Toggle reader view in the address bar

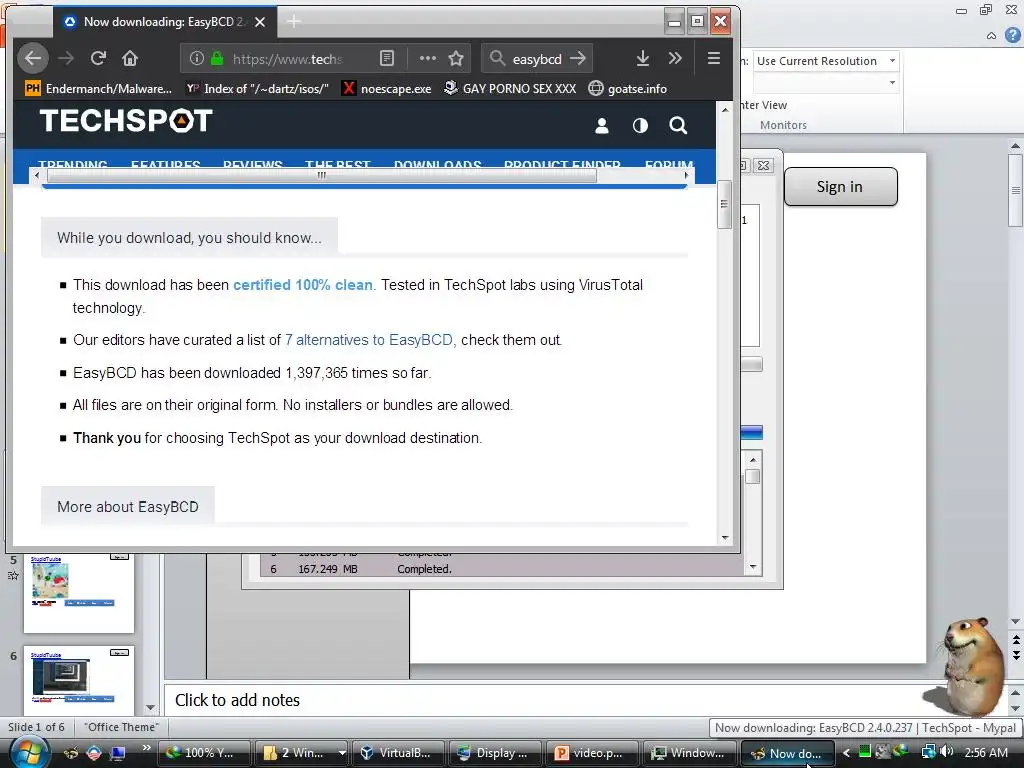coord(387,59)
